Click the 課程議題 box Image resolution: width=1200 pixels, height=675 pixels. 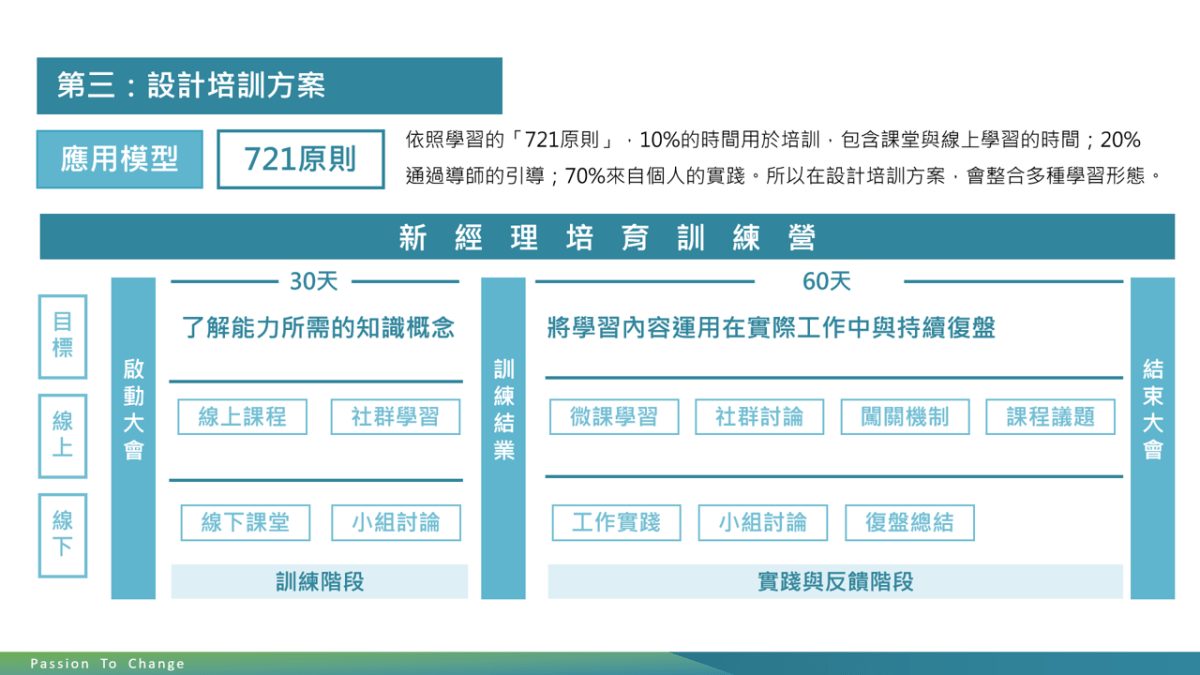[1050, 417]
